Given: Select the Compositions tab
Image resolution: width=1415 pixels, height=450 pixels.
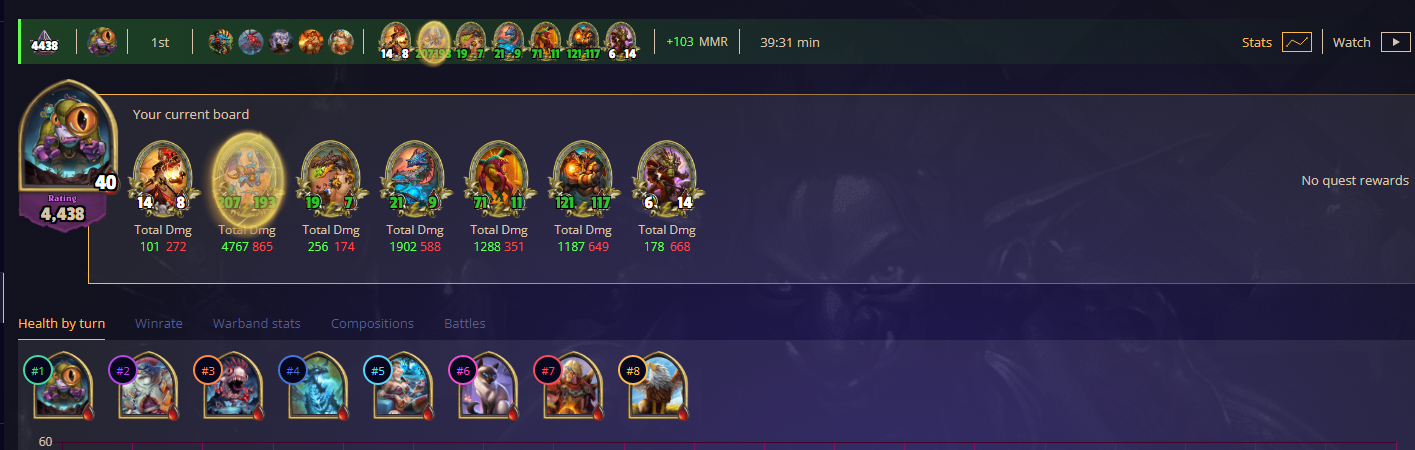Looking at the screenshot, I should coord(372,323).
